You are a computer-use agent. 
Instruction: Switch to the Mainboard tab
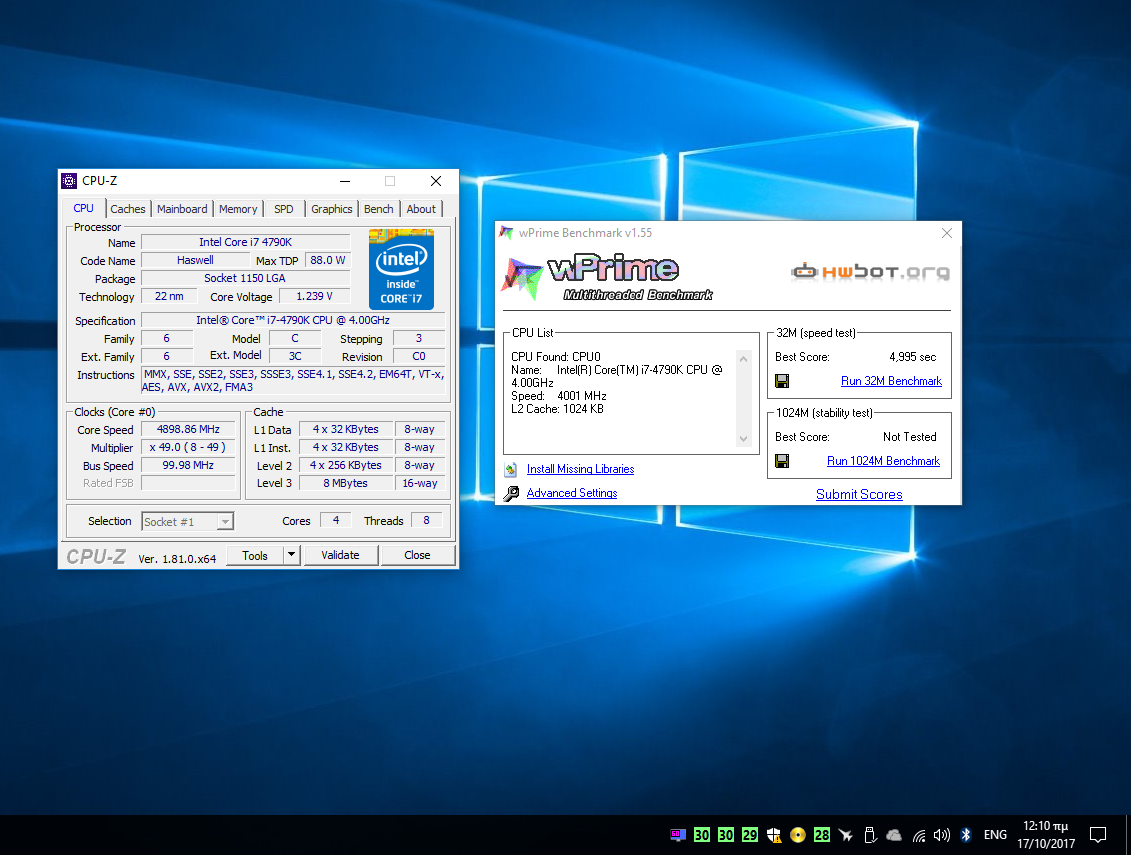(182, 209)
